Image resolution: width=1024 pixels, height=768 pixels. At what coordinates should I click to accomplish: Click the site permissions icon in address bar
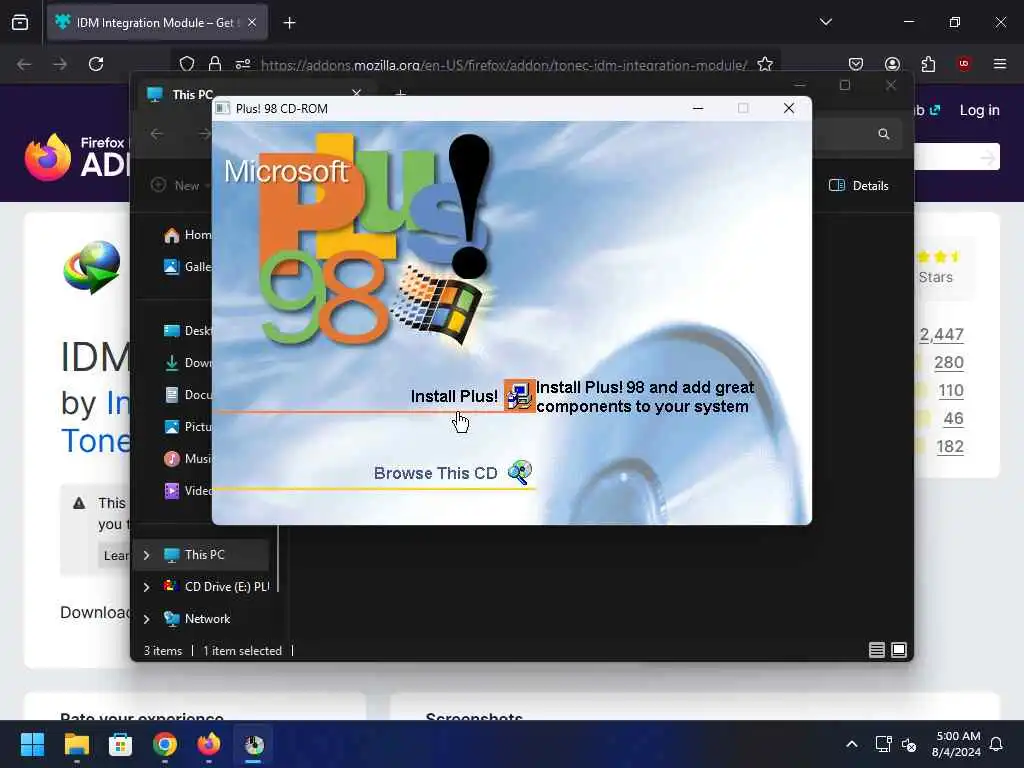click(x=243, y=64)
